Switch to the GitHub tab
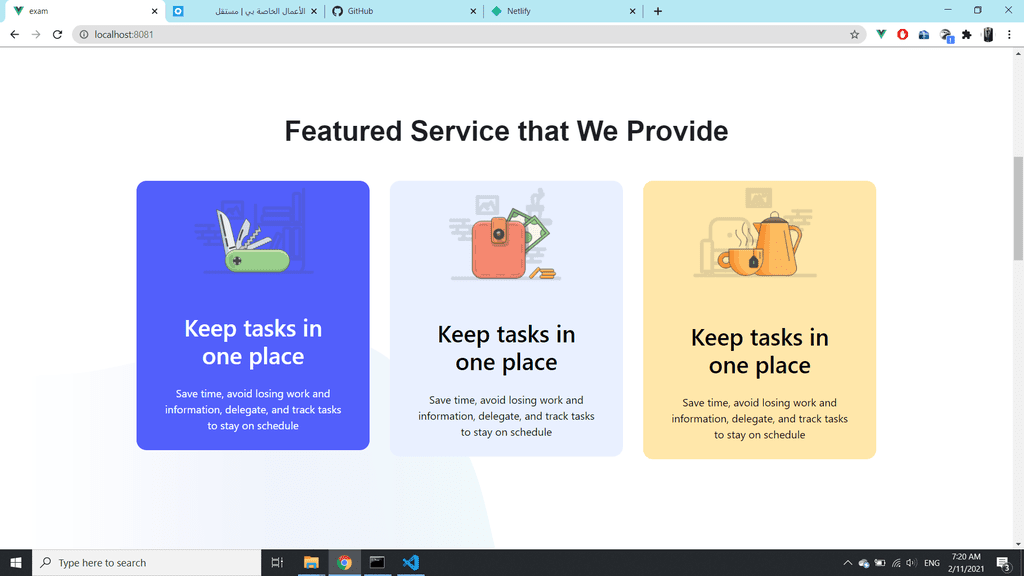Image resolution: width=1024 pixels, height=576 pixels. [x=404, y=11]
